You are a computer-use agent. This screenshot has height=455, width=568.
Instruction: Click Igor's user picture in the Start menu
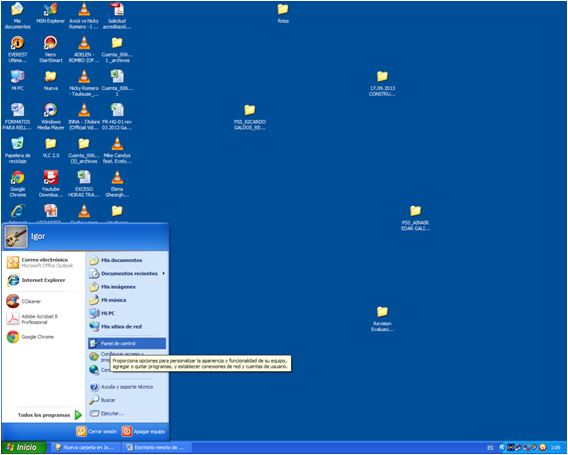16,237
